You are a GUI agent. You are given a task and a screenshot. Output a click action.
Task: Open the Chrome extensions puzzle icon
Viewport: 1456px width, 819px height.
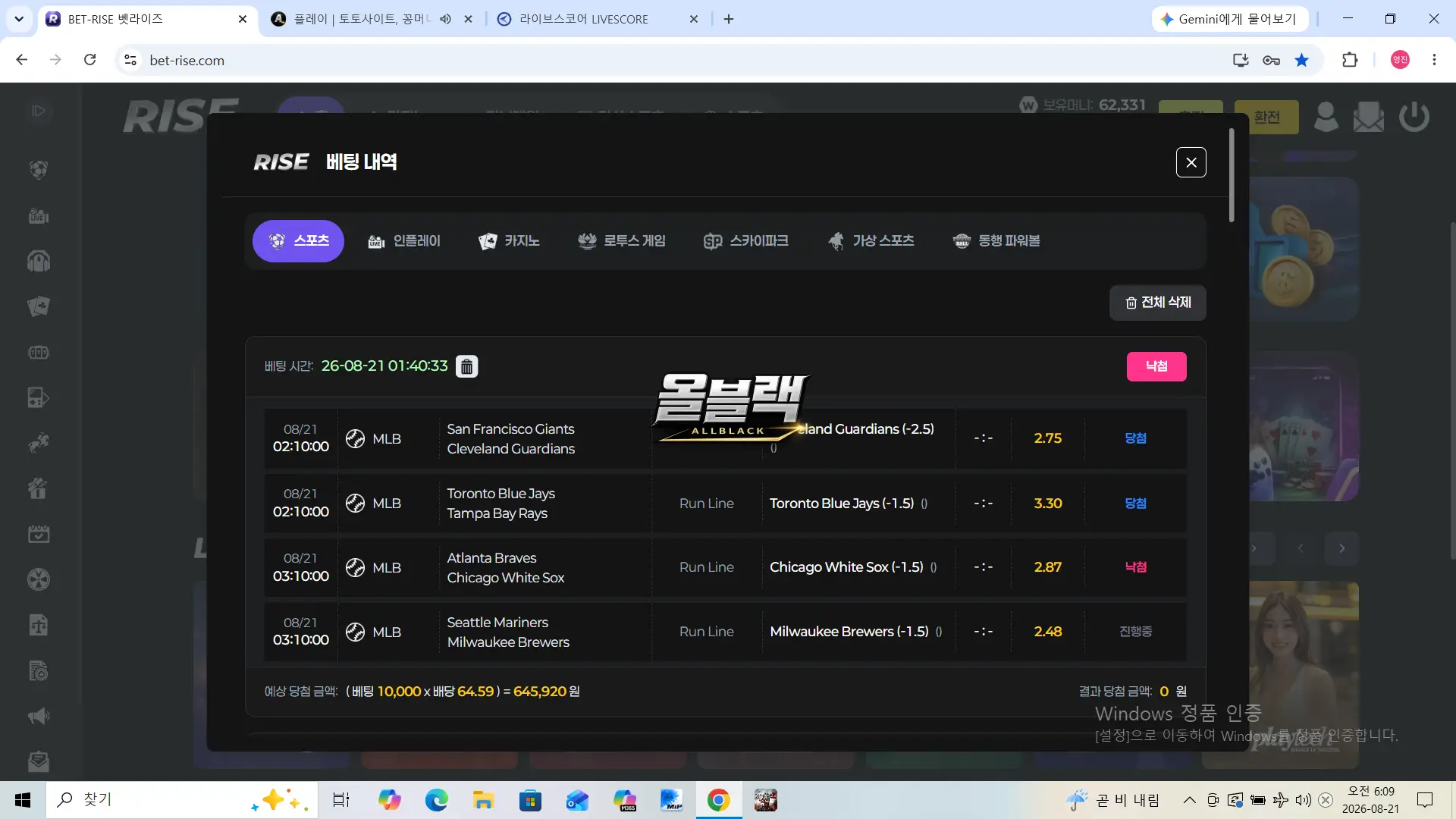[1350, 60]
